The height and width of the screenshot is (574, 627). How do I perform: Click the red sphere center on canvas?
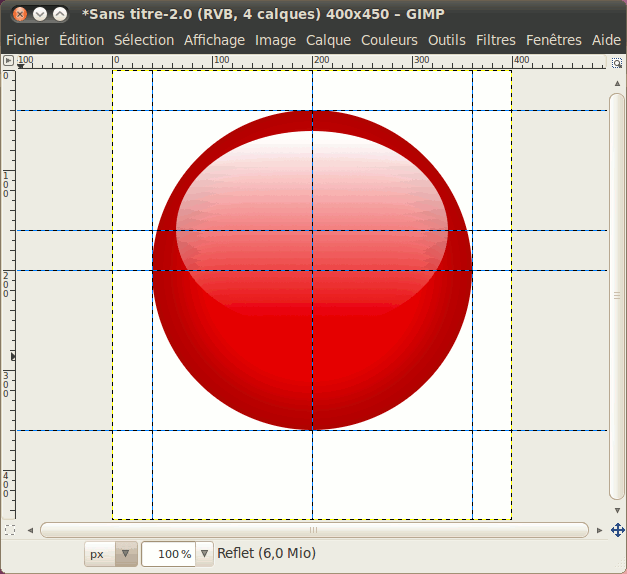pos(312,270)
